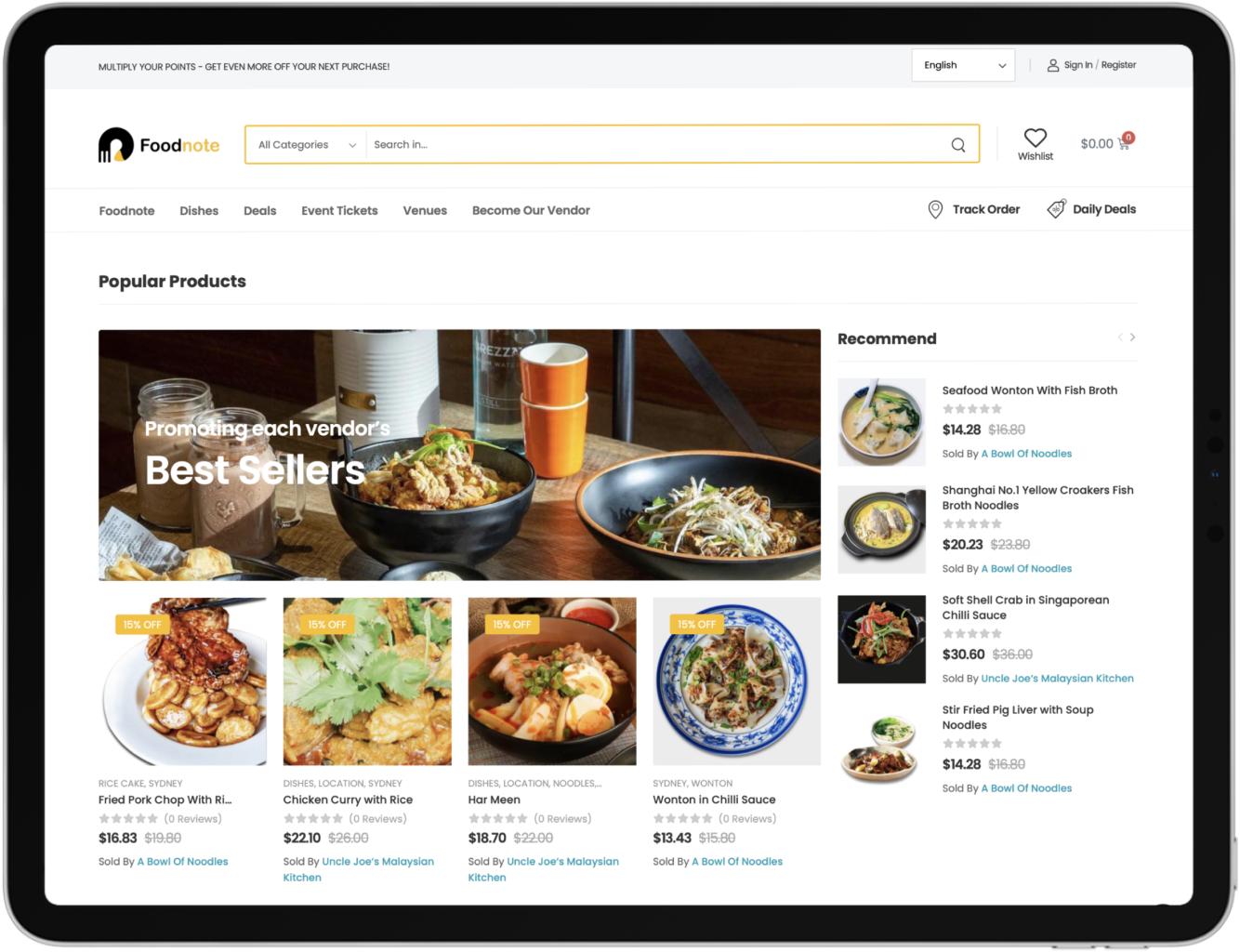Screen dimensions: 1240x952
Task: Go to next Recommend items arrow
Action: click(1132, 337)
